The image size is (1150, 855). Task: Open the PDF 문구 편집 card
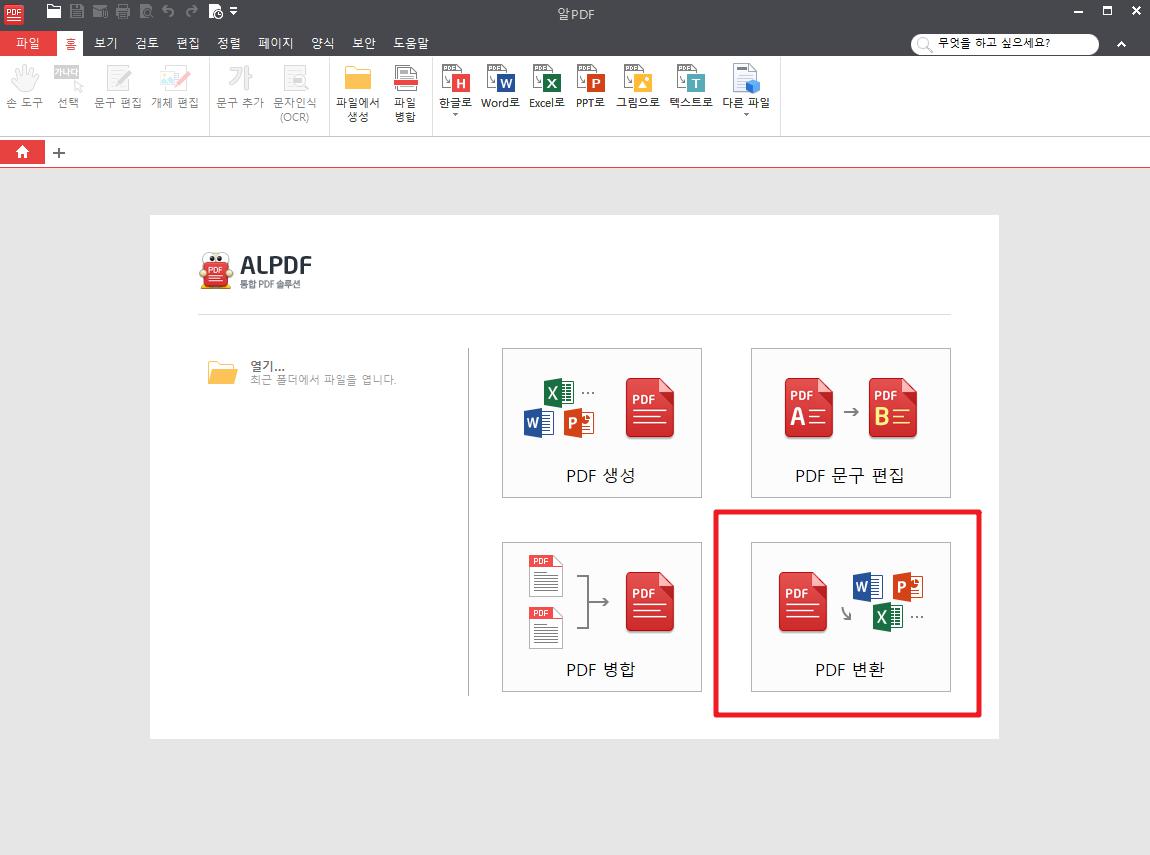[851, 423]
